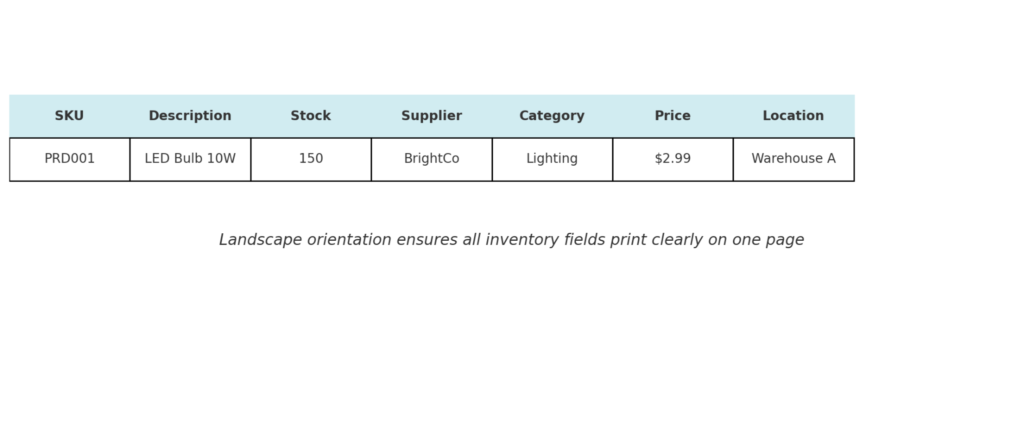Select the Supplier column header
The image size is (1024, 447).
click(431, 116)
